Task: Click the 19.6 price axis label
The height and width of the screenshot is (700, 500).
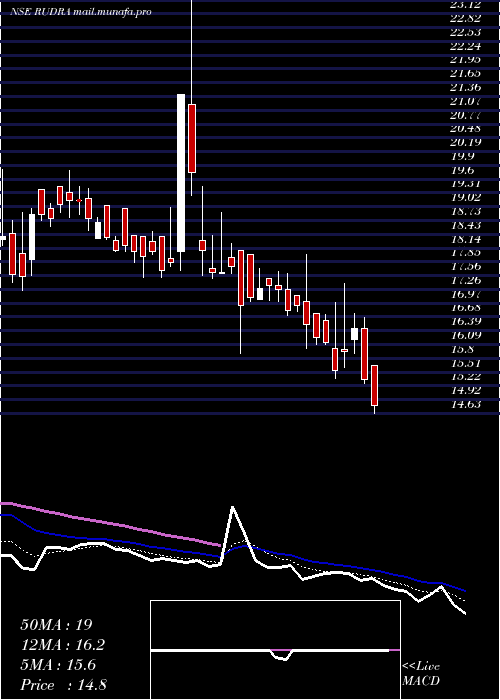Action: 462,170
